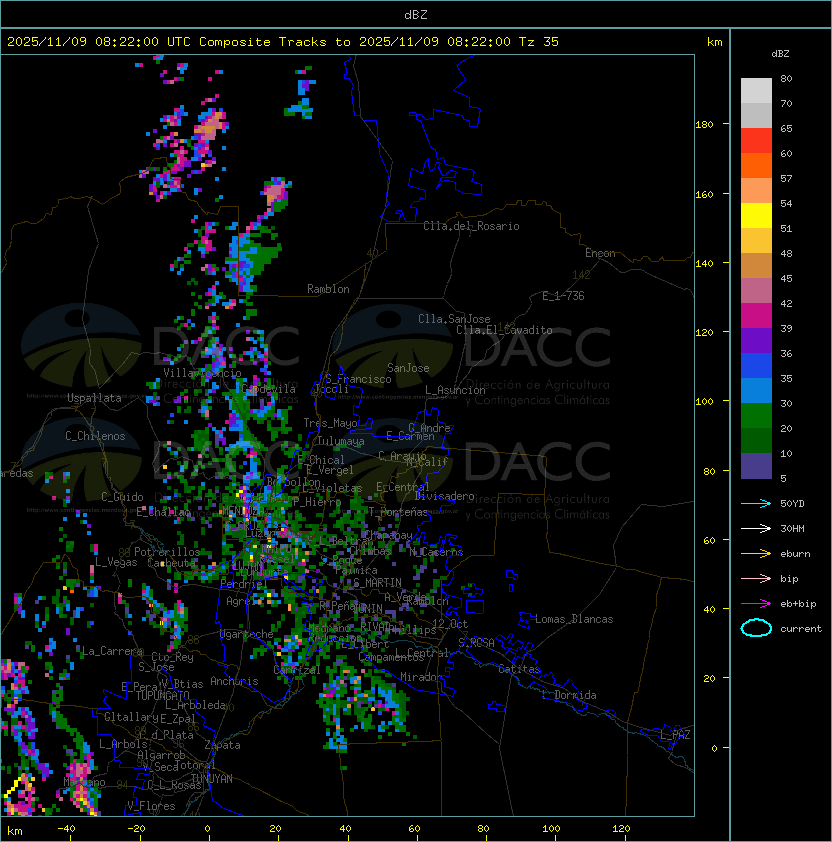Image resolution: width=832 pixels, height=842 pixels.
Task: Click the 'Villavicencio' map label
Action: coord(202,373)
